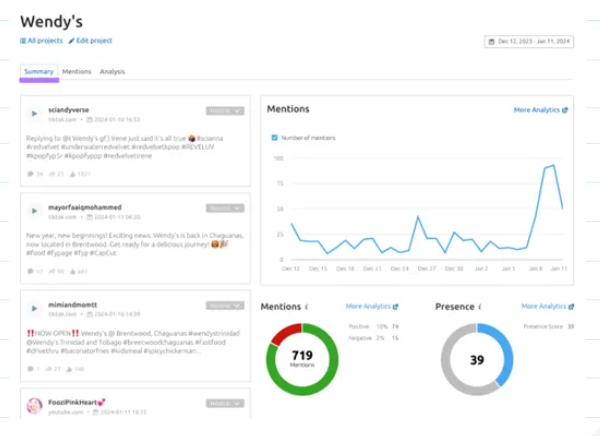Viewport: 600px width, 436px height.
Task: Toggle the Number of mentions checkbox
Action: click(274, 137)
